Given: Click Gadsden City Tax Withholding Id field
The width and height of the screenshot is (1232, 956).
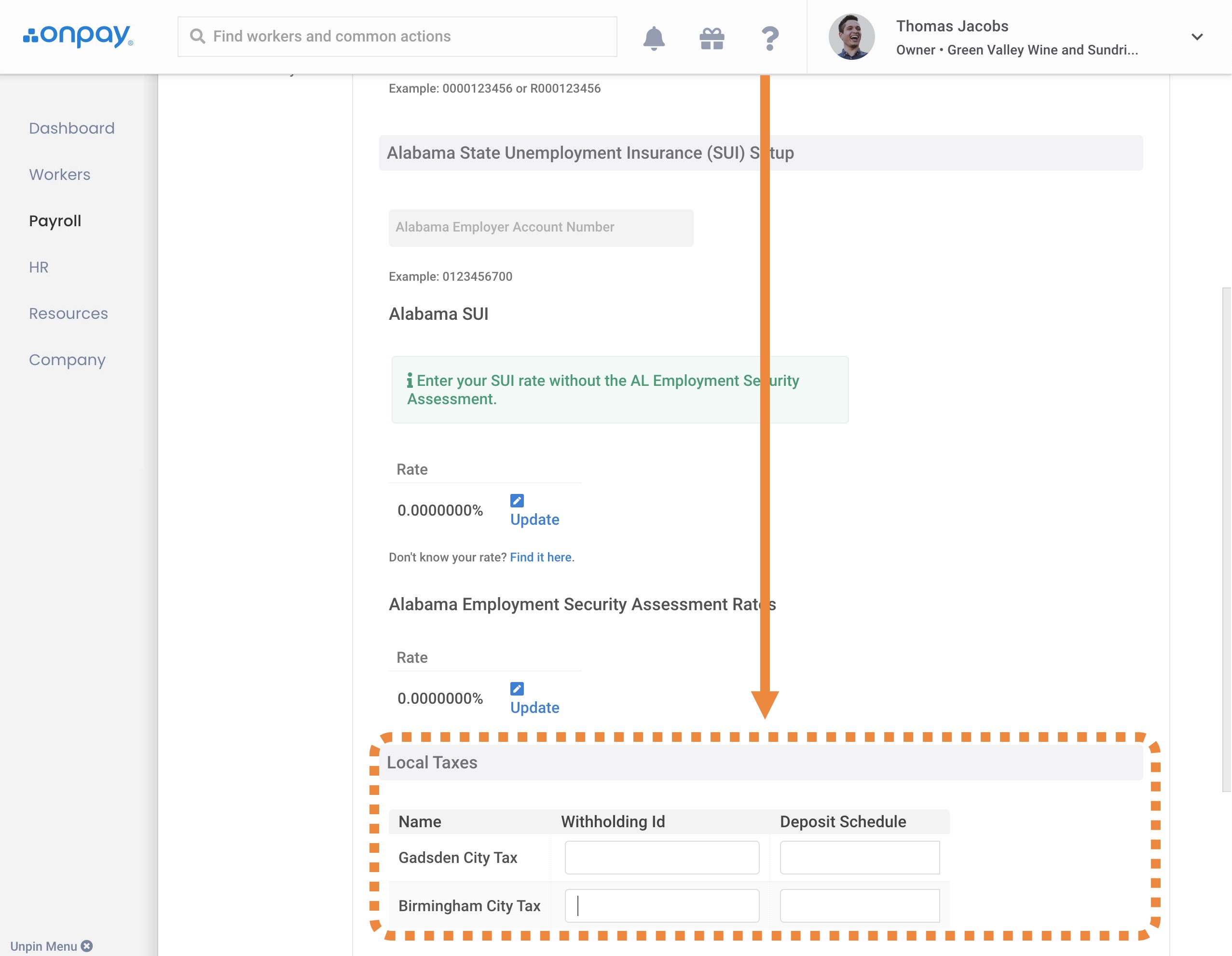Looking at the screenshot, I should click(x=661, y=857).
